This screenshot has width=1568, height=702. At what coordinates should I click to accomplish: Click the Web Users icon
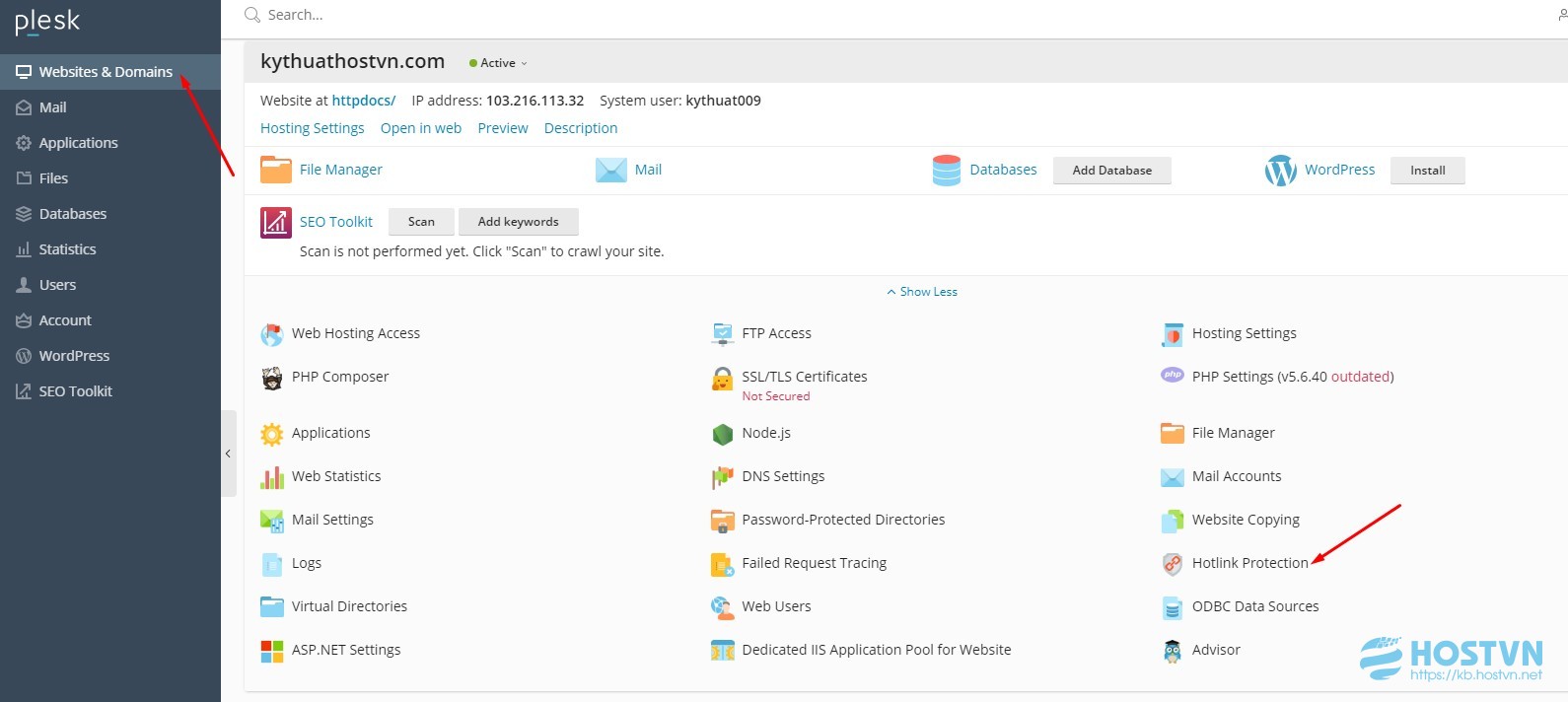(723, 607)
